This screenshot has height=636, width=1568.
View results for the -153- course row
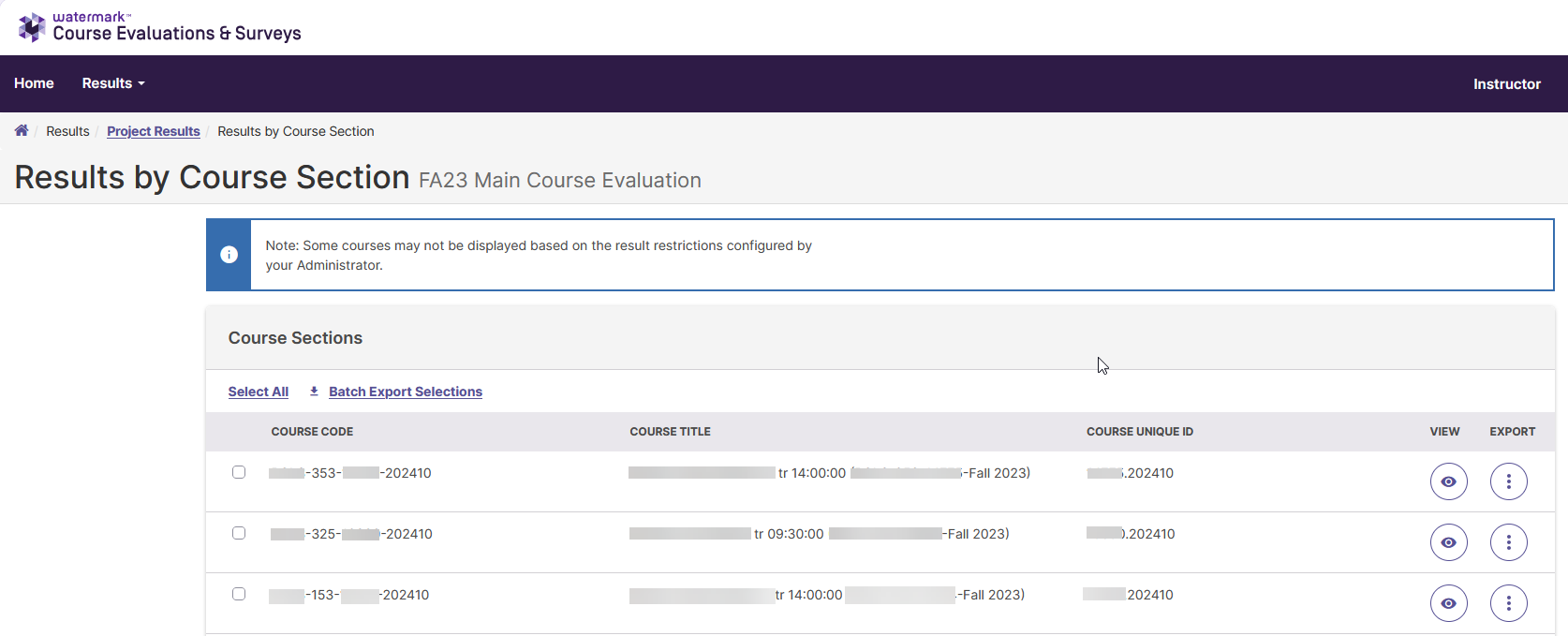click(1448, 603)
